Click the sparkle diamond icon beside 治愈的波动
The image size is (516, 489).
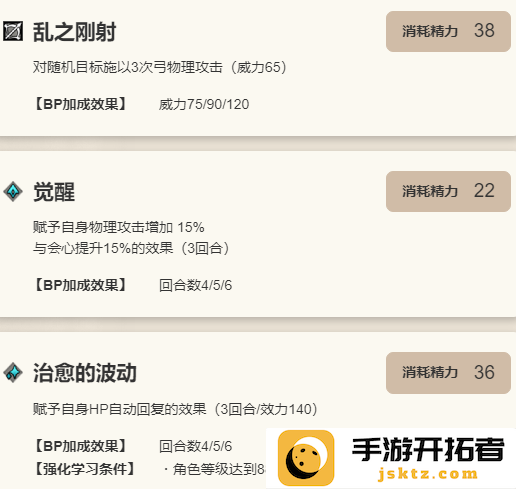pos(13,372)
